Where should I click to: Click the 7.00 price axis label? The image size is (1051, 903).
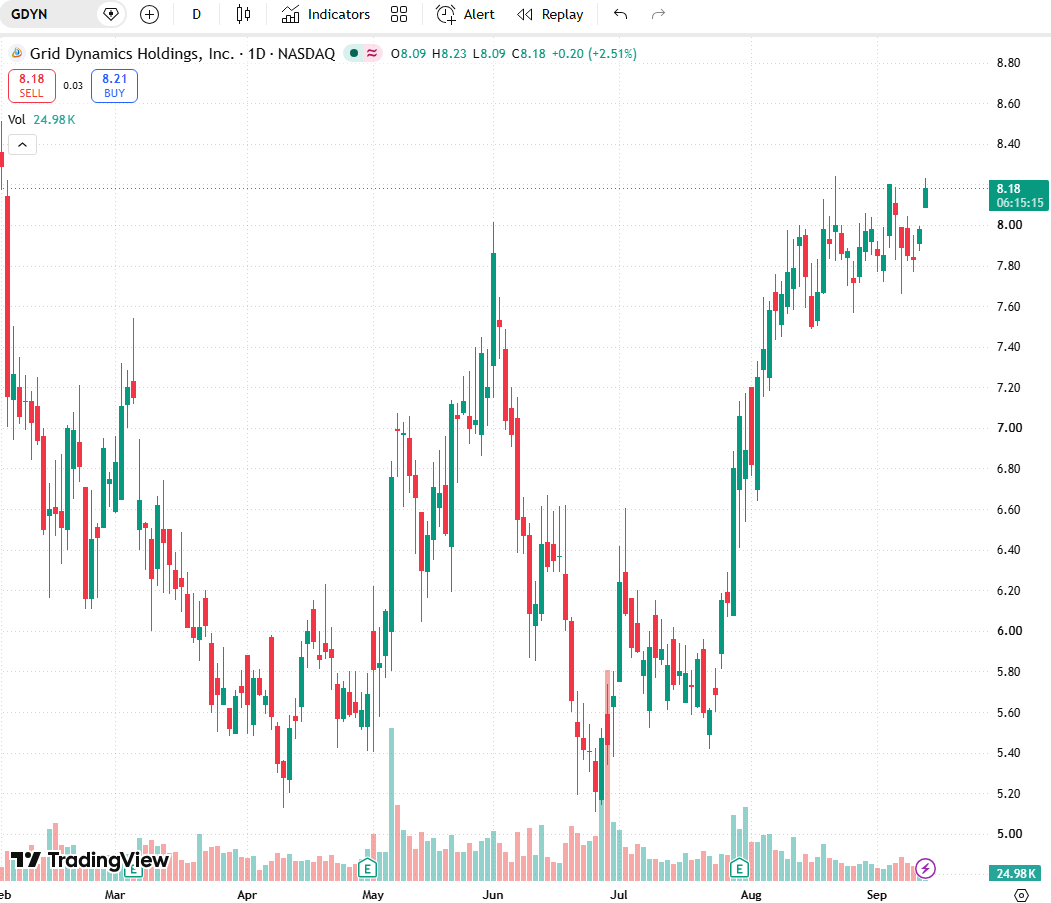click(1009, 428)
